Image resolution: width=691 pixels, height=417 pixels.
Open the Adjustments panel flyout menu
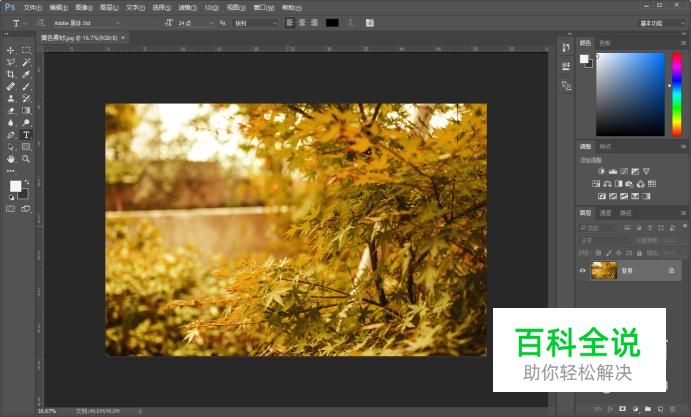[x=684, y=146]
